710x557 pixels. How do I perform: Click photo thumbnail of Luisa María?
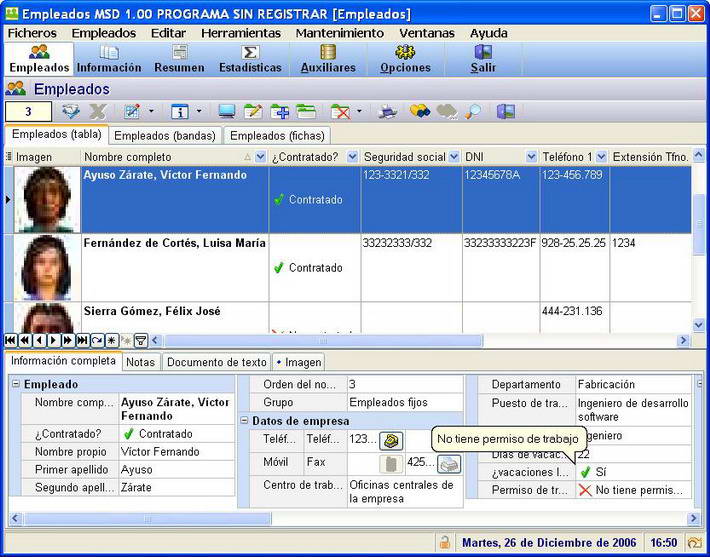coord(47,268)
